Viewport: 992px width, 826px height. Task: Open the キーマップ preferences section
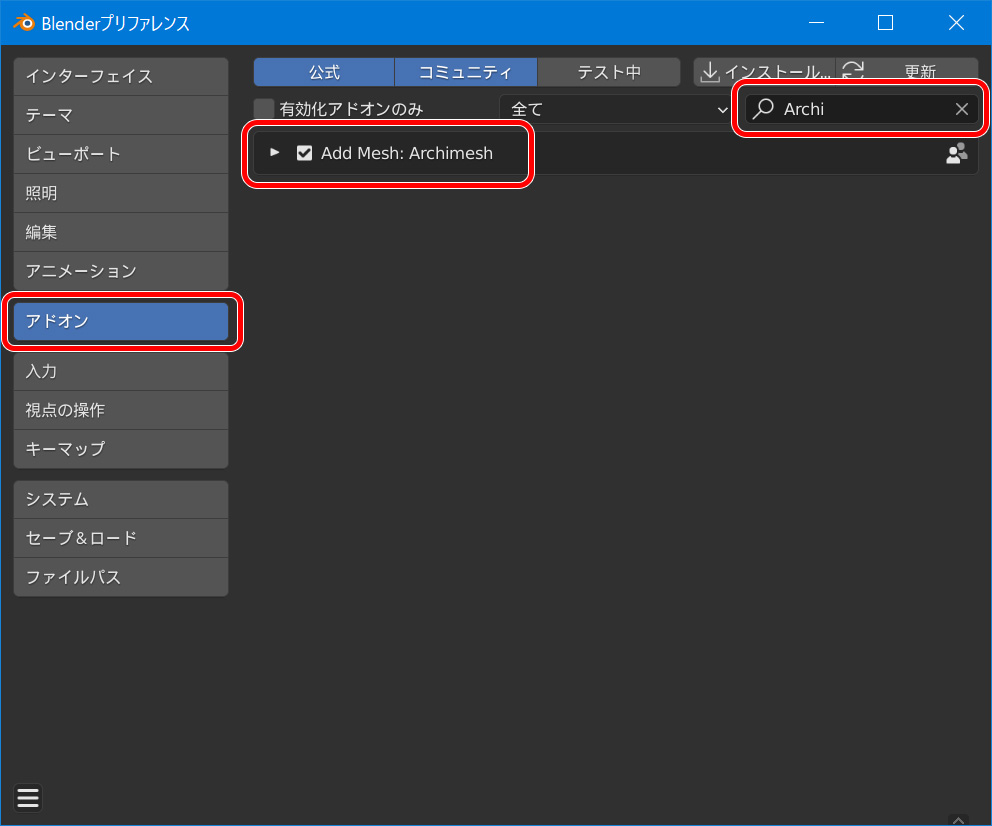click(121, 449)
